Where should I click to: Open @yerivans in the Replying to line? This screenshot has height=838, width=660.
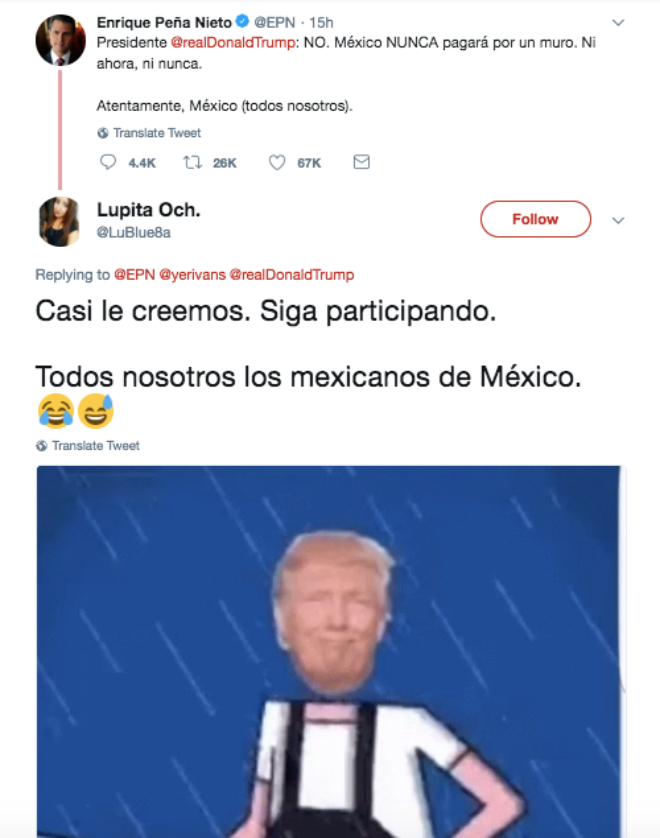(192, 275)
